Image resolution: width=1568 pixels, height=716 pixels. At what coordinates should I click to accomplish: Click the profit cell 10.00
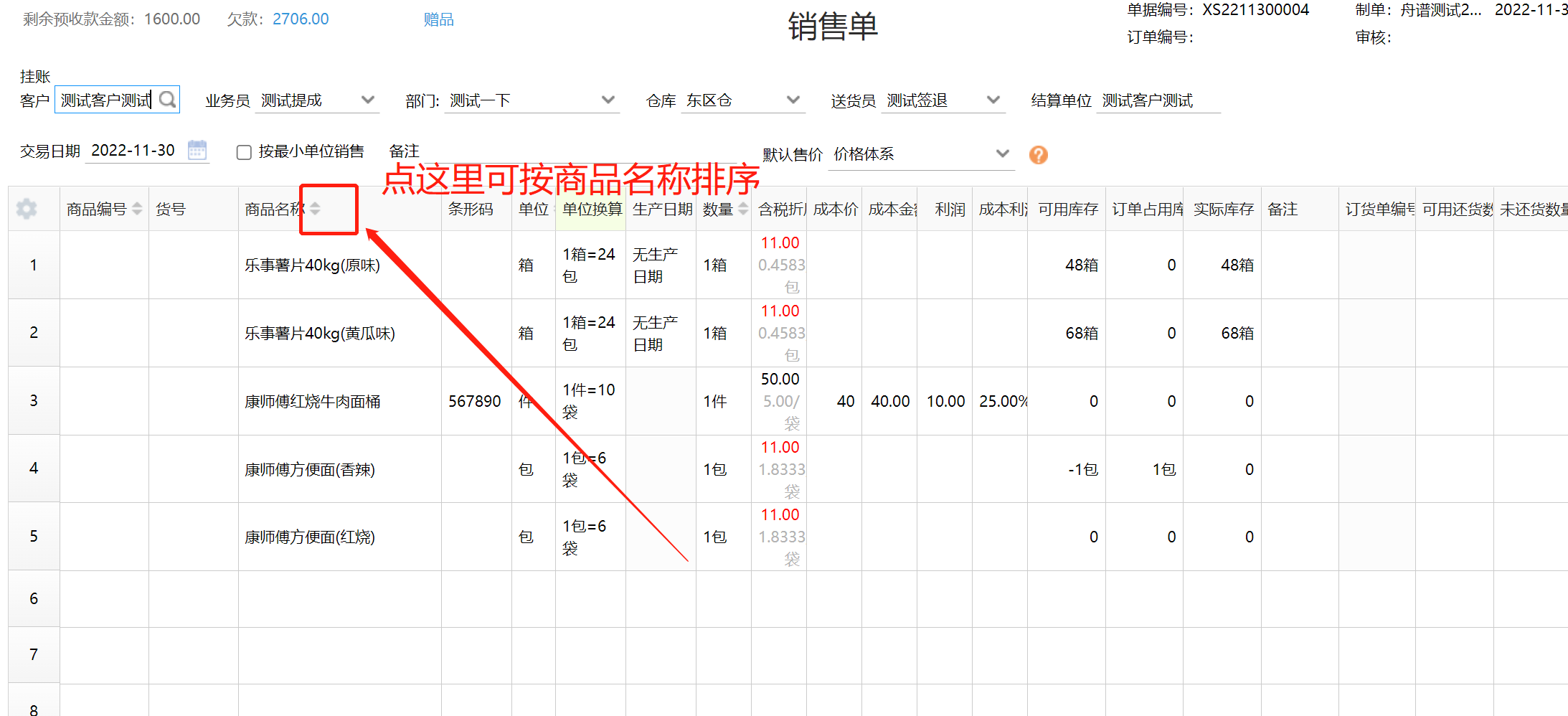945,402
